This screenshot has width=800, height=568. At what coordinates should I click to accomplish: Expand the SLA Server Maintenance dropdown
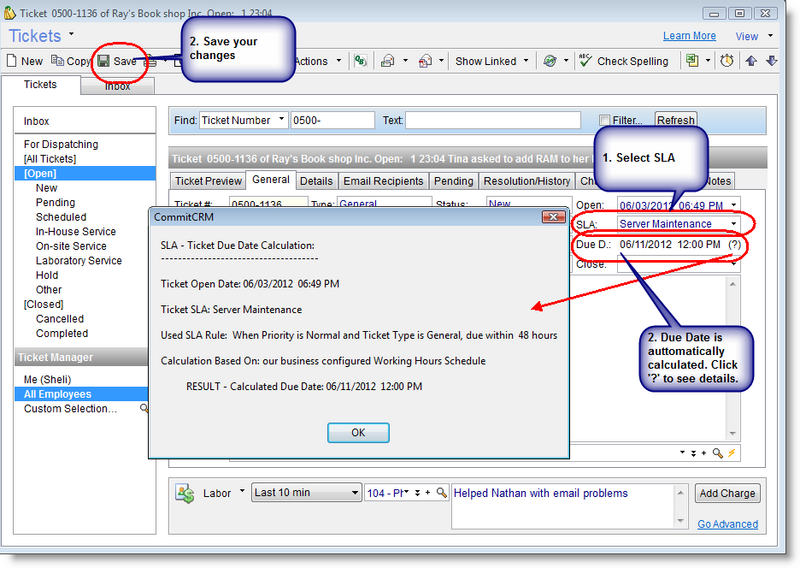pyautogui.click(x=734, y=224)
